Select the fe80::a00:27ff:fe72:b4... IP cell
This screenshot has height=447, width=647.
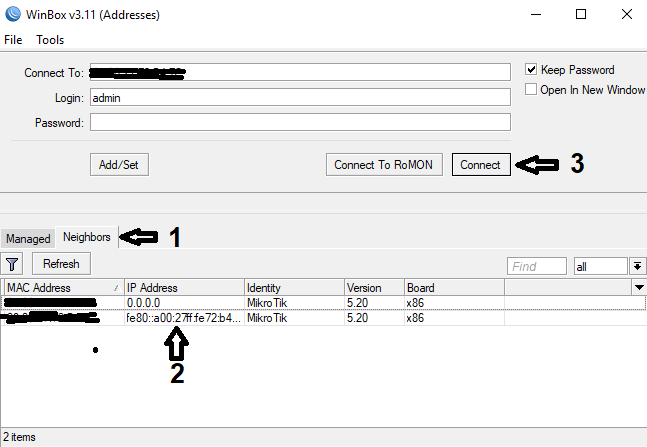click(x=184, y=318)
